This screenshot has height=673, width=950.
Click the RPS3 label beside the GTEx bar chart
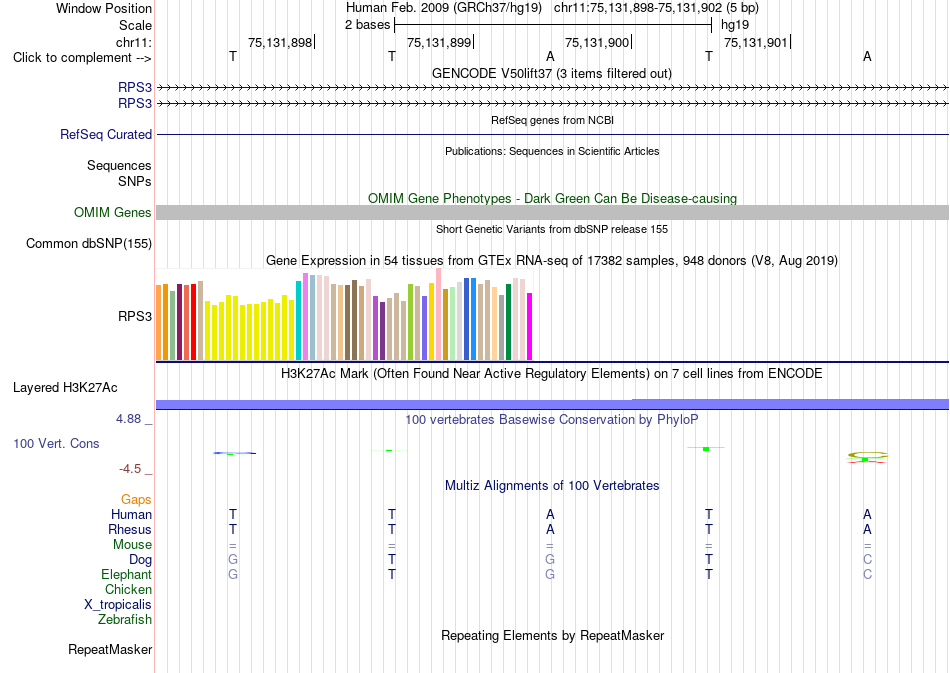click(x=135, y=316)
